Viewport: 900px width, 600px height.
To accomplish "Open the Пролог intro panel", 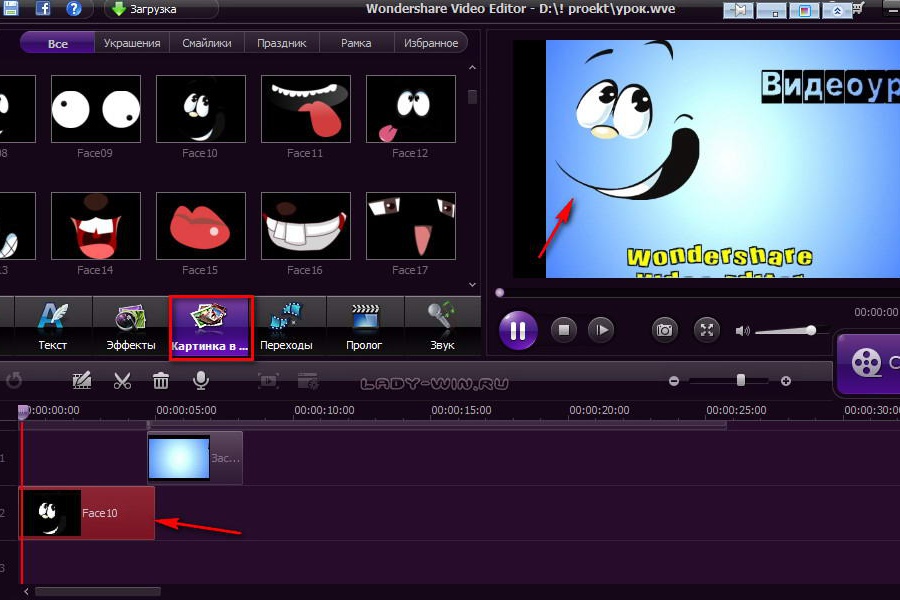I will [x=364, y=327].
